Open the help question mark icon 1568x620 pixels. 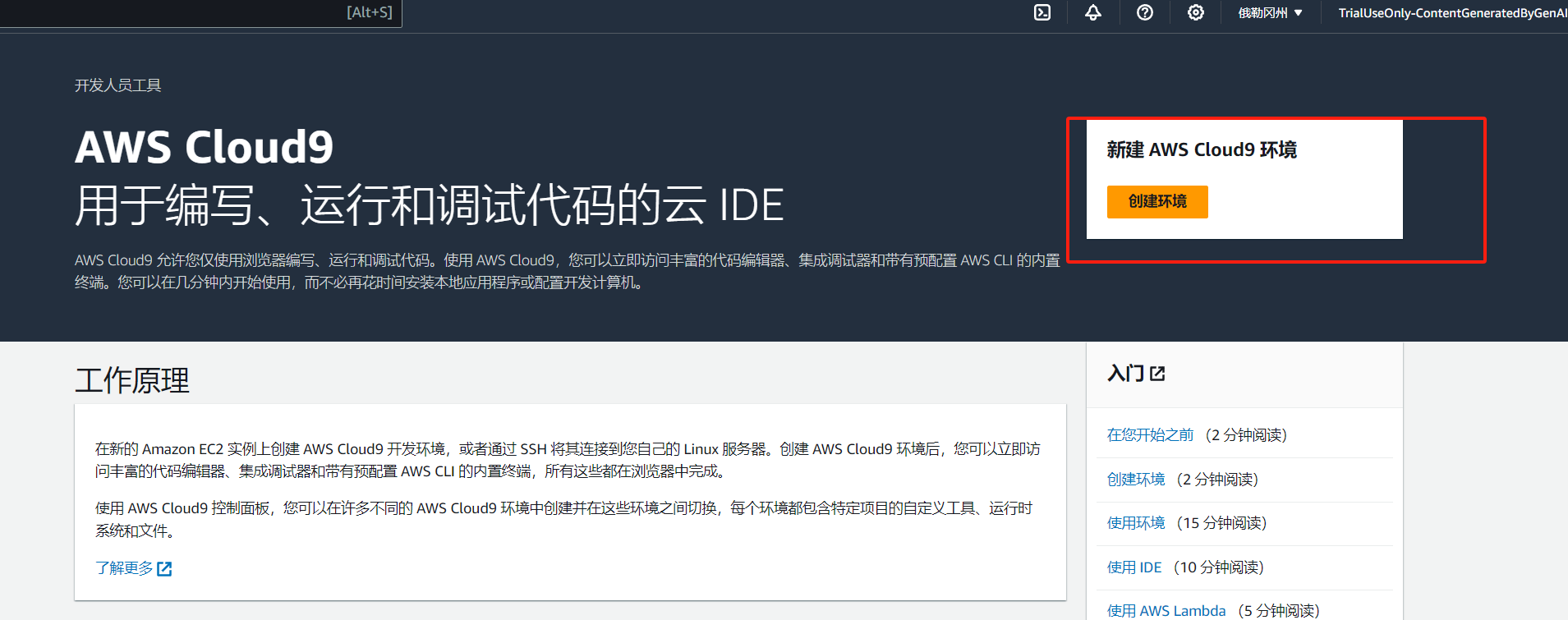pos(1145,12)
